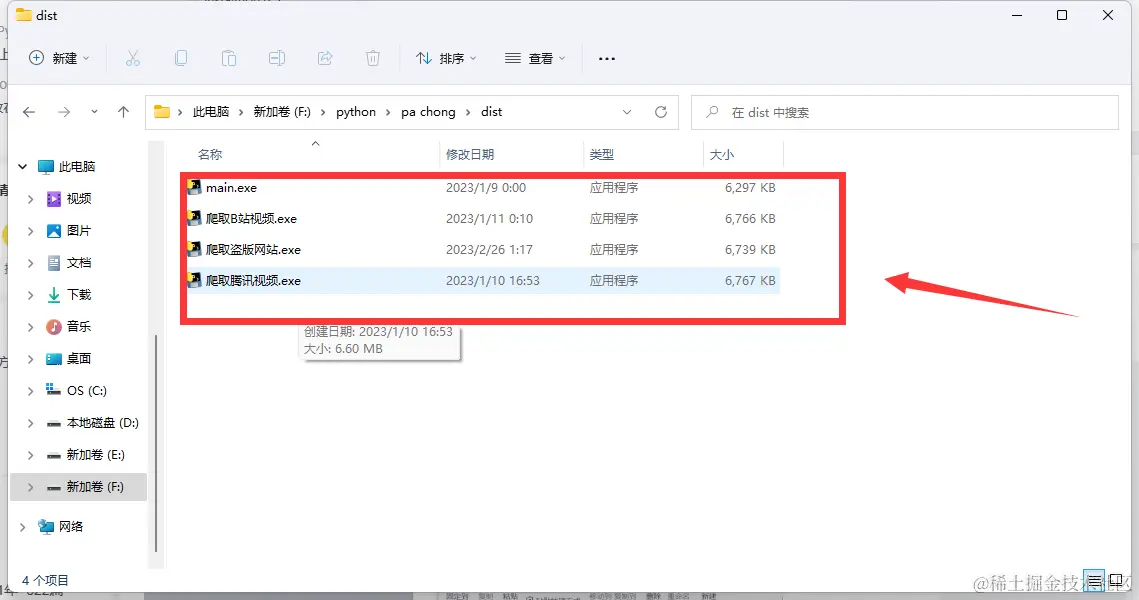Viewport: 1139px width, 600px height.
Task: Switch to large thumbnails view icon
Action: 1116,580
